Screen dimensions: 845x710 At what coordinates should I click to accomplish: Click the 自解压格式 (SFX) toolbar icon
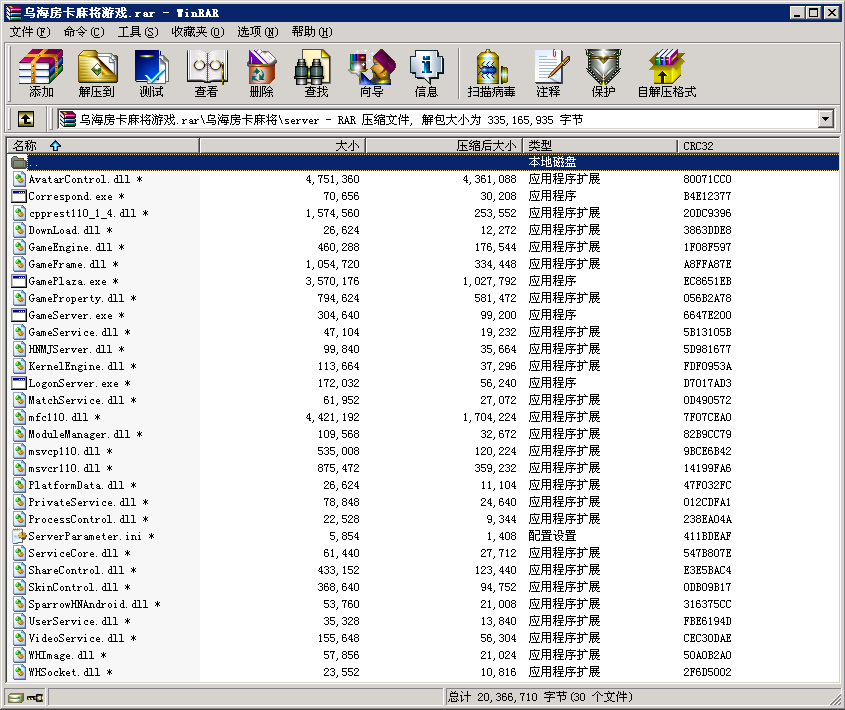pyautogui.click(x=666, y=74)
